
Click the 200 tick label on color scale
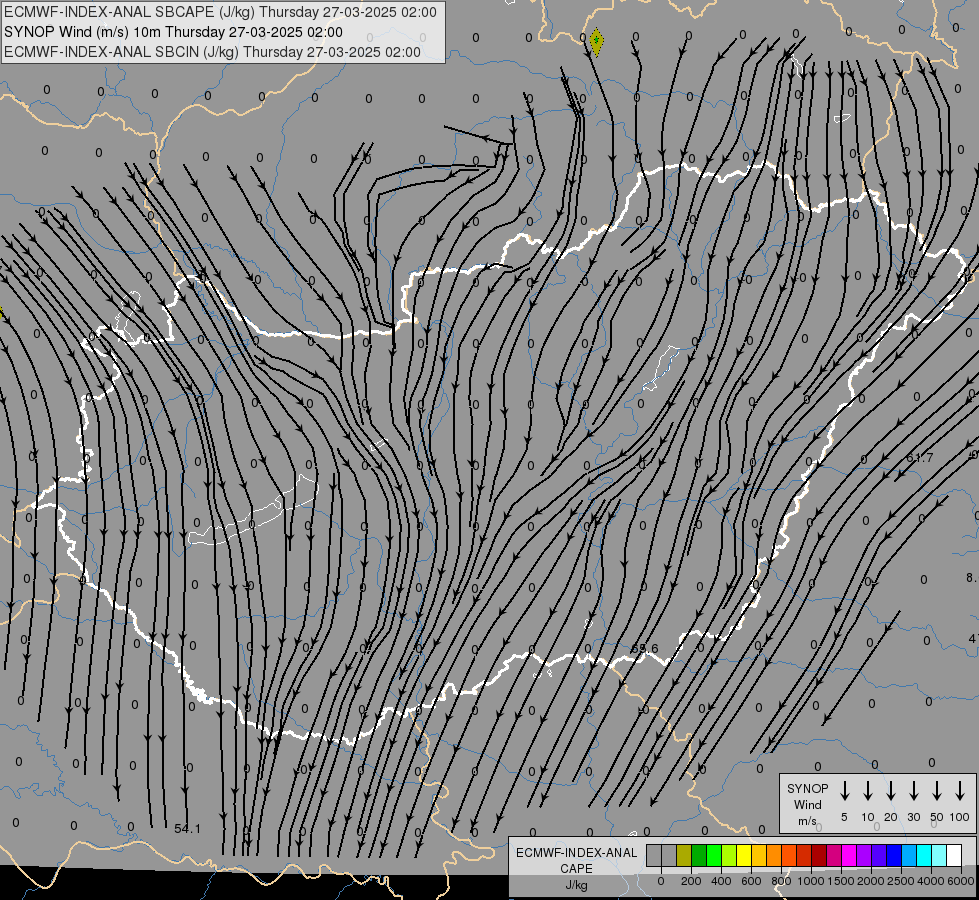[691, 881]
